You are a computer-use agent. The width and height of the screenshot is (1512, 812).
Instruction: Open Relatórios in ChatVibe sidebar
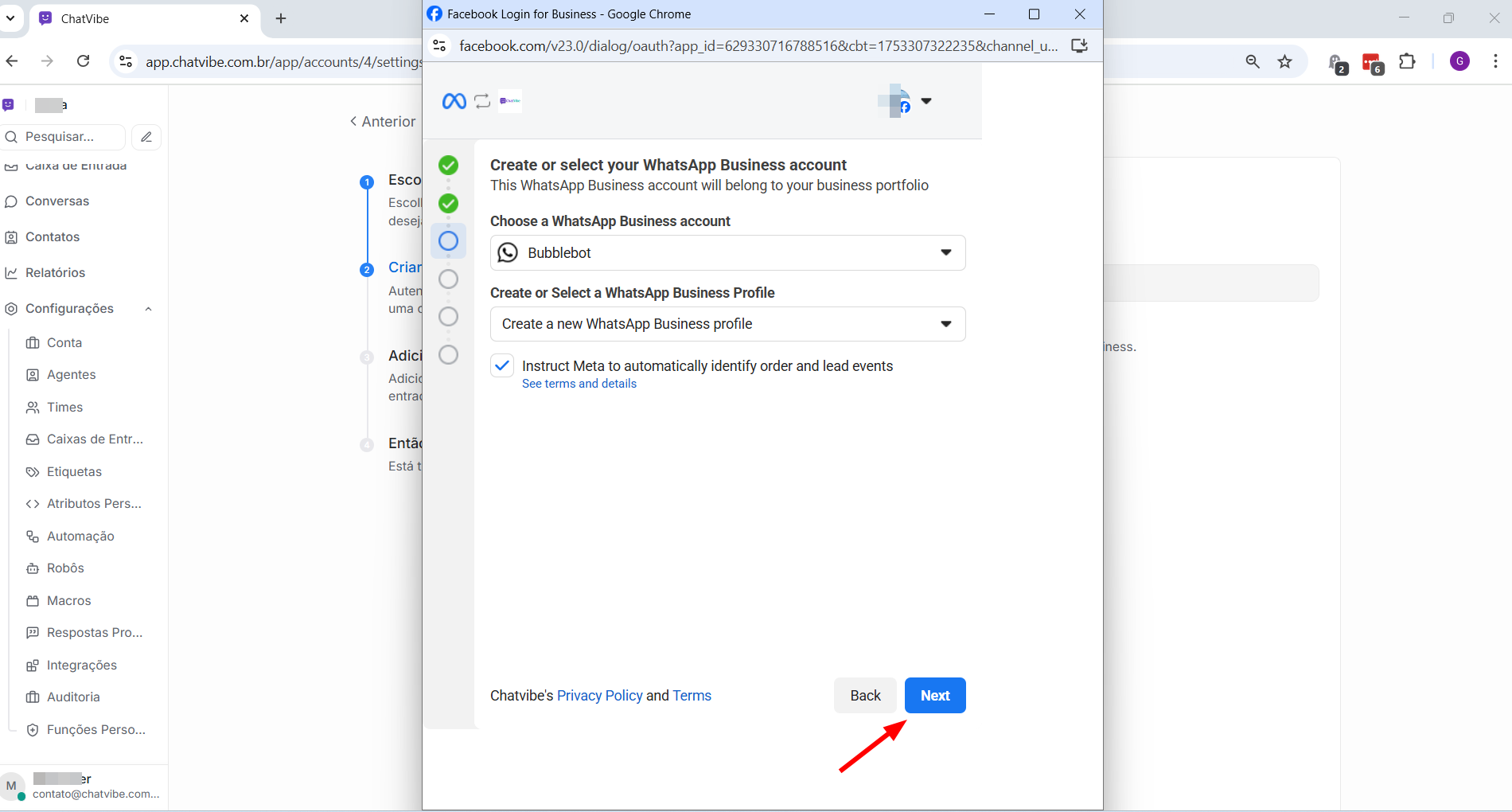(55, 273)
